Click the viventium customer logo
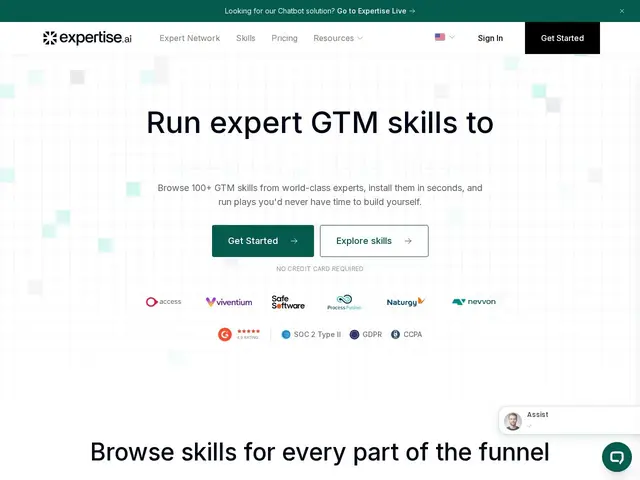Screen dimensions: 640x480 [229, 302]
